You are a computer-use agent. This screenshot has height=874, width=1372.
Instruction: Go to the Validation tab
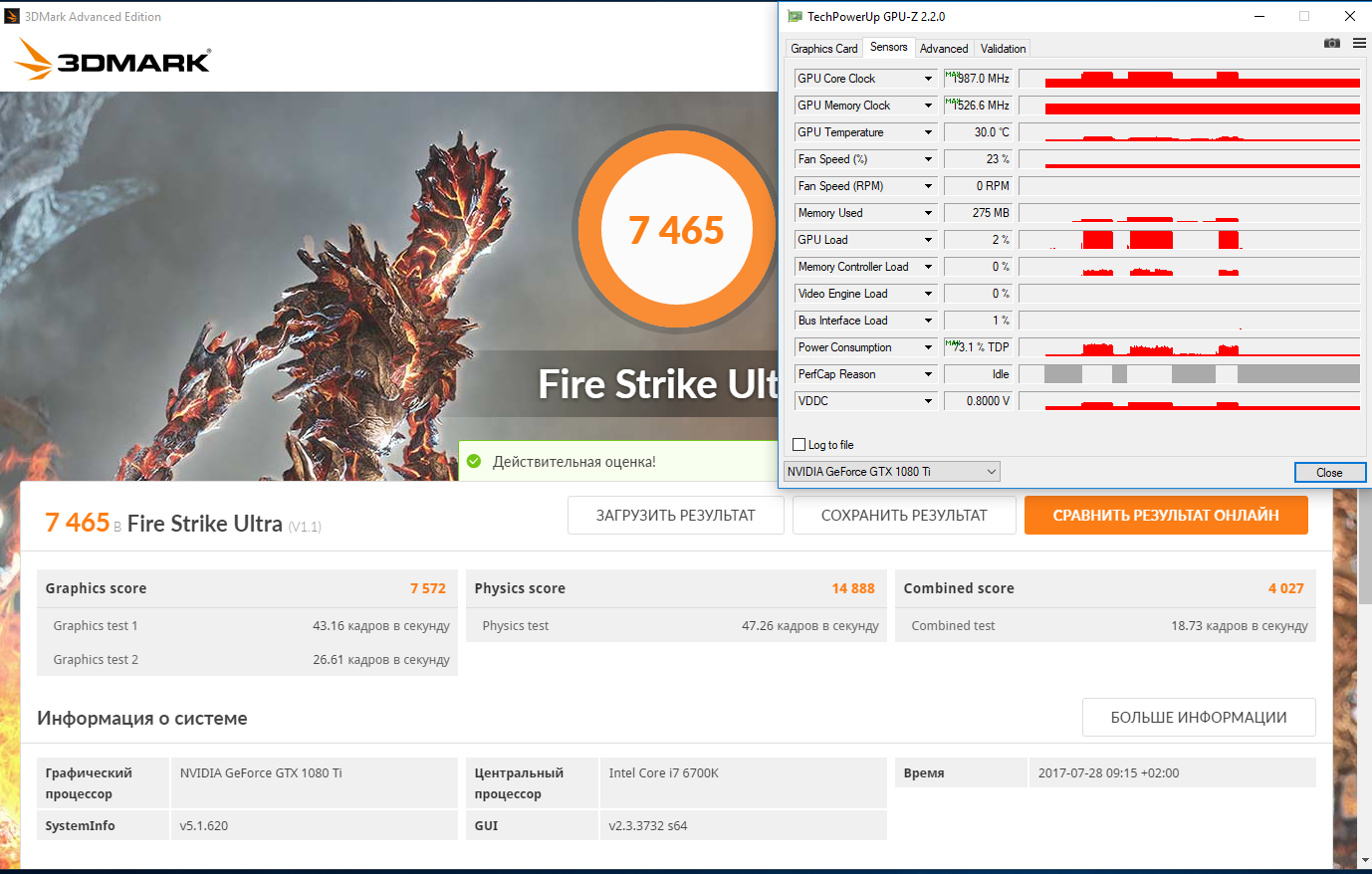tap(1003, 49)
